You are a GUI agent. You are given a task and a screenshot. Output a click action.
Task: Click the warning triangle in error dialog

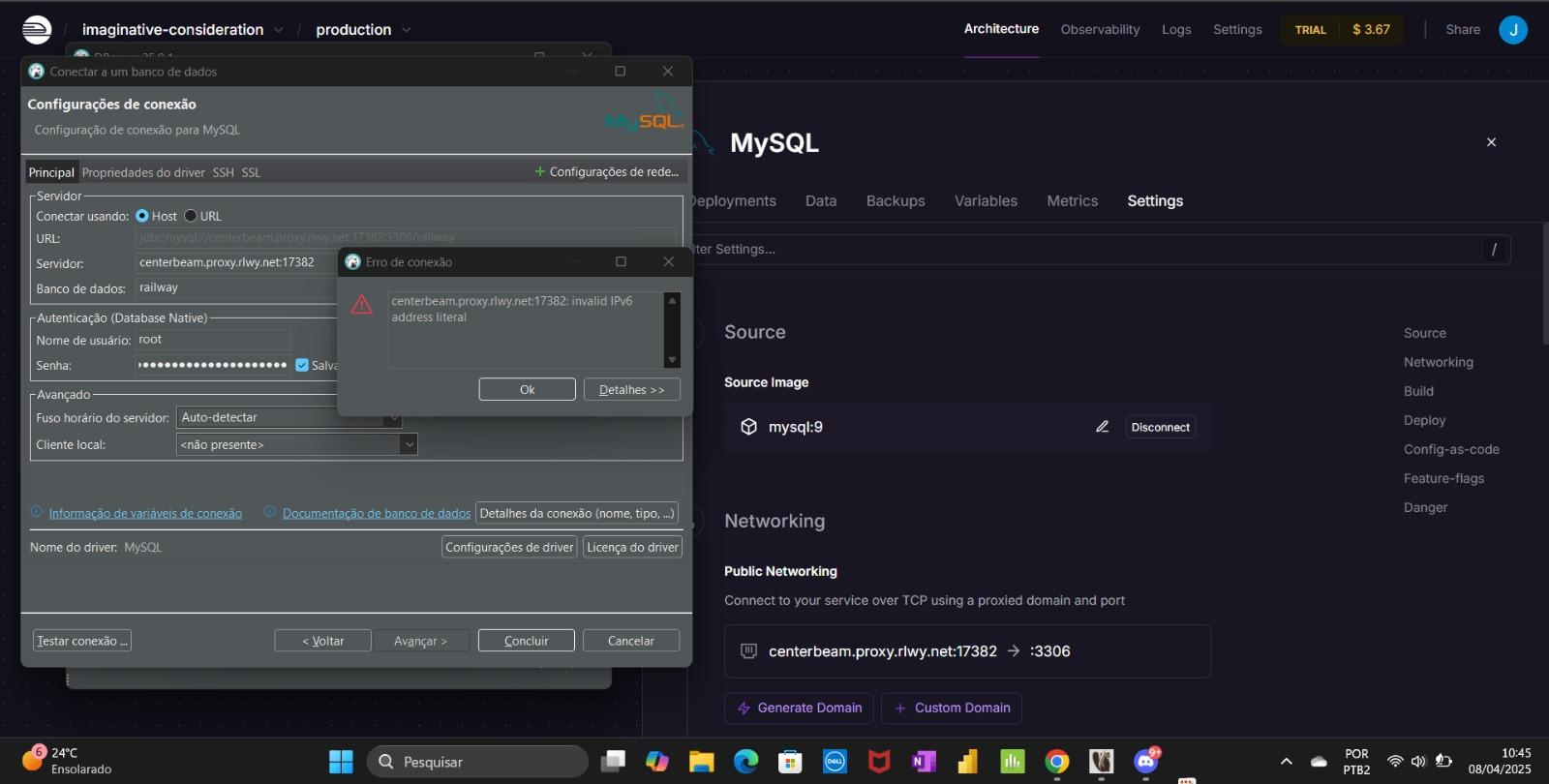tap(362, 305)
